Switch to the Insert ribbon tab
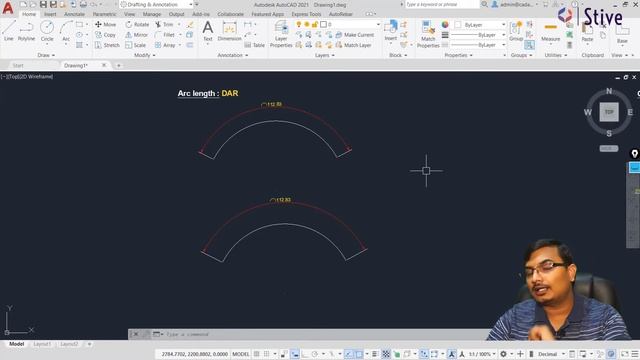 pos(50,14)
